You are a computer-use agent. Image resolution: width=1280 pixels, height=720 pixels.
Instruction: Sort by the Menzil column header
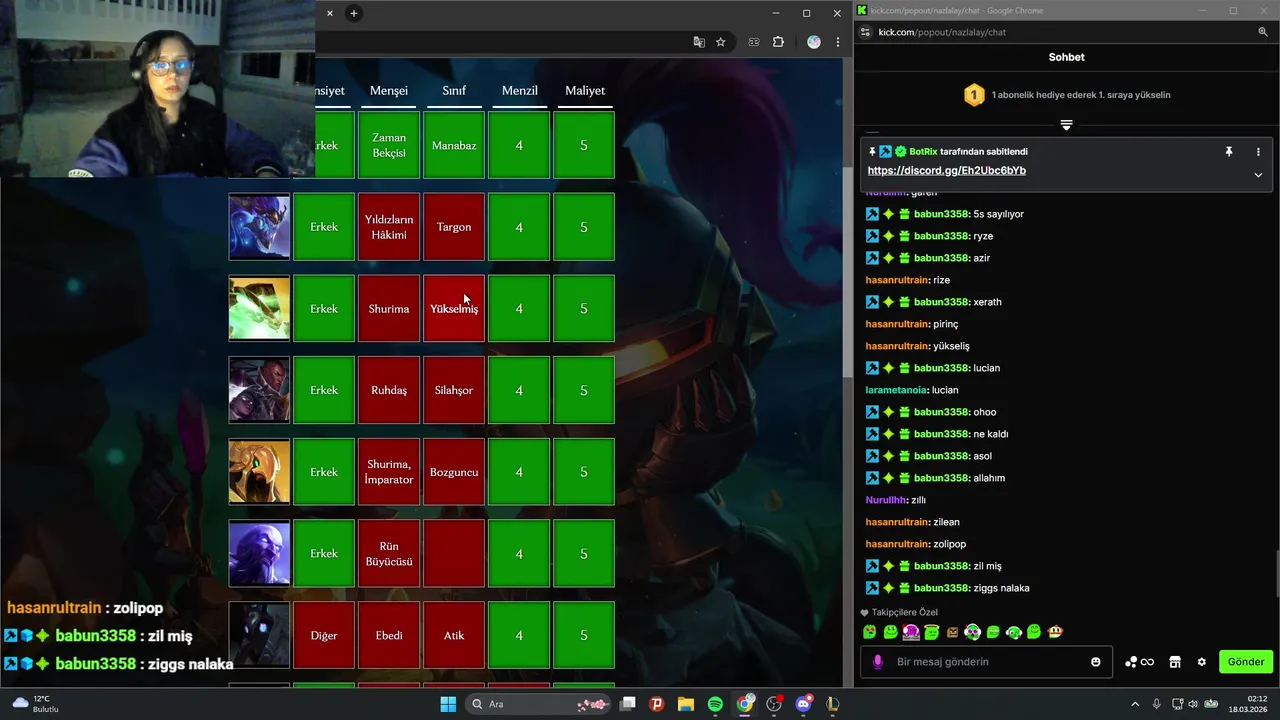pyautogui.click(x=519, y=91)
